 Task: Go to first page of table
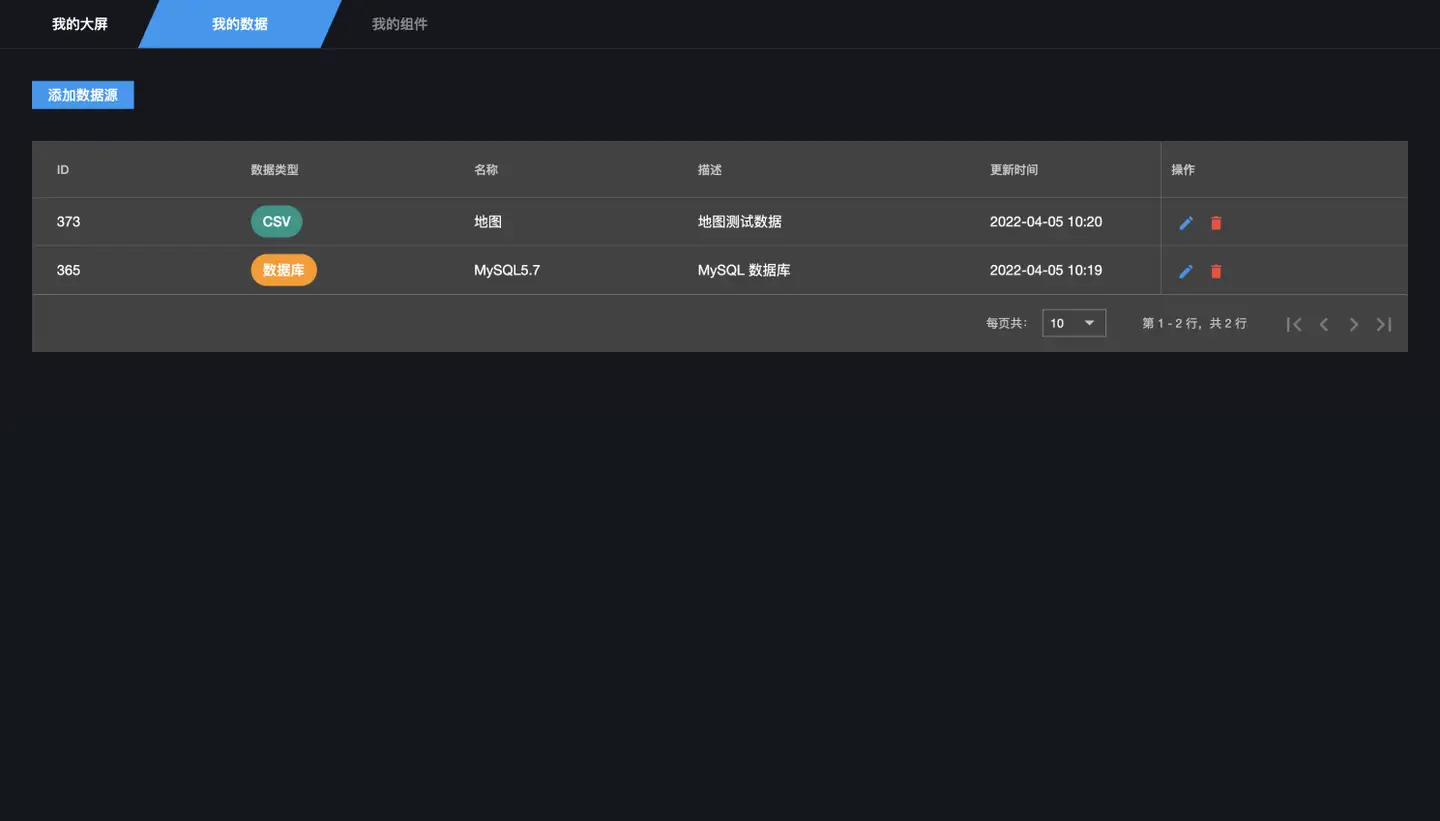pyautogui.click(x=1294, y=324)
